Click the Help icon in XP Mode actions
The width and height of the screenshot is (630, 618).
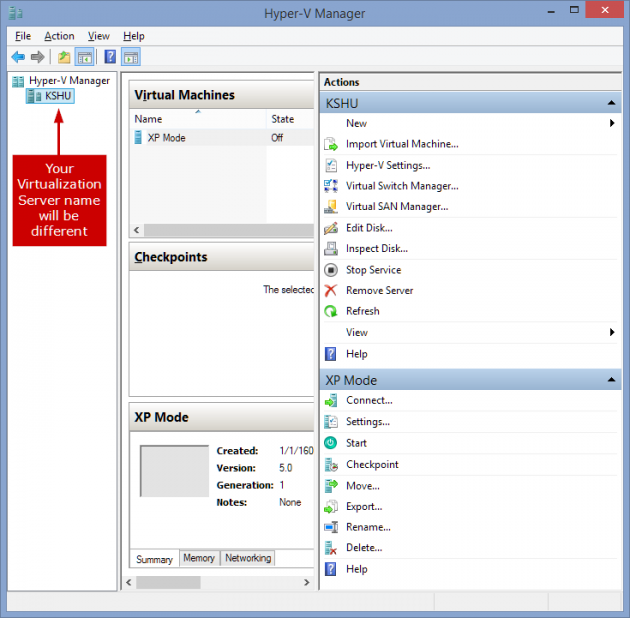pyautogui.click(x=330, y=569)
